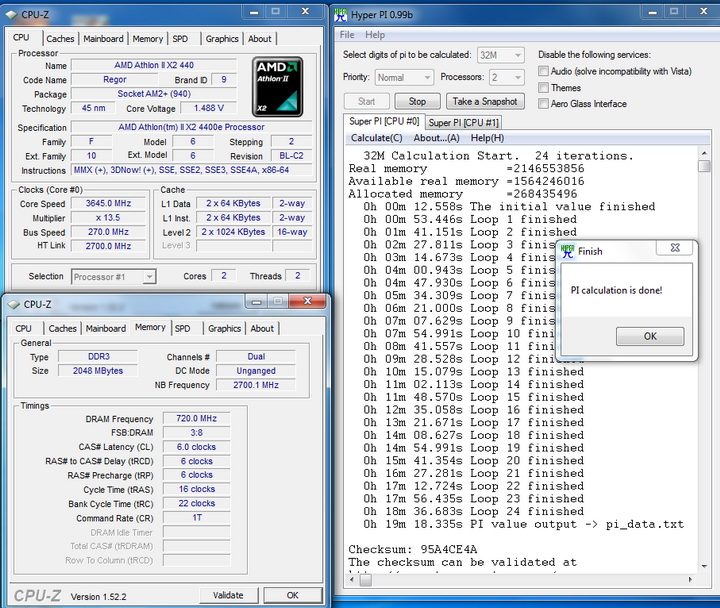Screen dimensions: 720x608
Task: Click the Stop button in Hyper PI
Action: click(x=417, y=101)
